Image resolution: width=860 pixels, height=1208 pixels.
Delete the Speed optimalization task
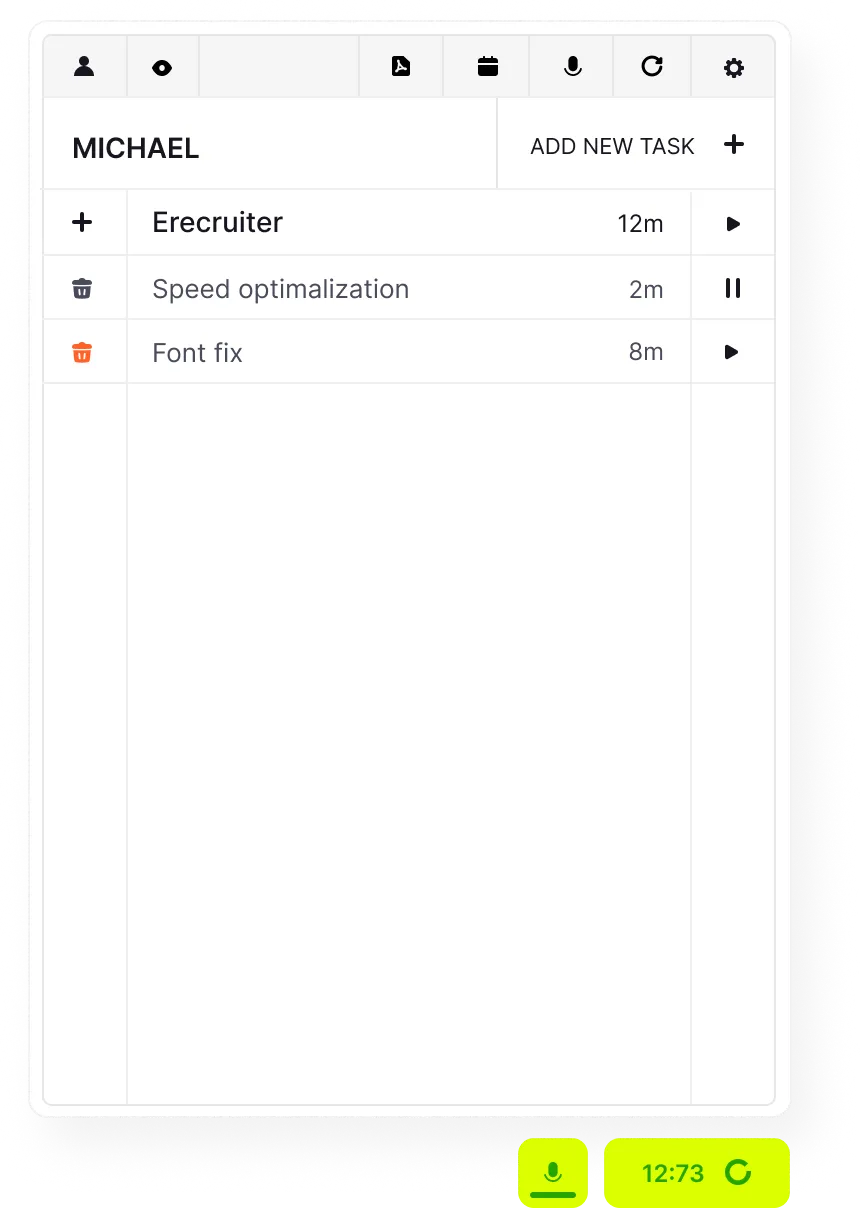click(82, 289)
